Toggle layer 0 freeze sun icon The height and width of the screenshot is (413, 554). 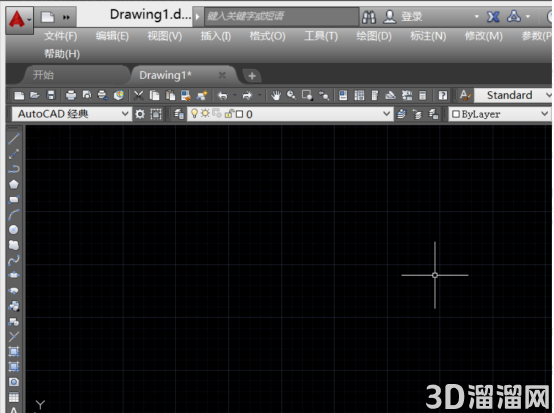click(x=205, y=114)
